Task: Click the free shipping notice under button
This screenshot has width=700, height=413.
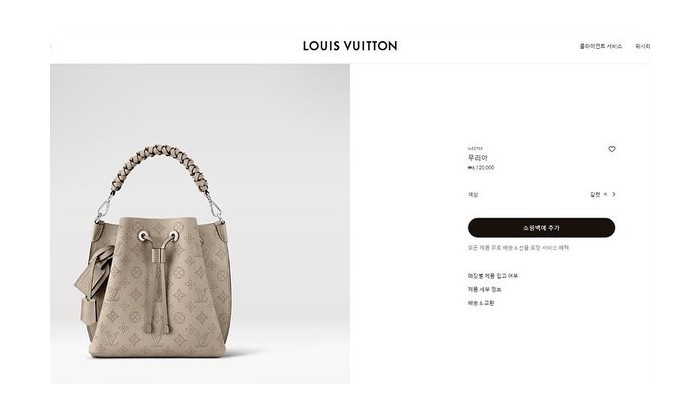Action: (x=518, y=248)
